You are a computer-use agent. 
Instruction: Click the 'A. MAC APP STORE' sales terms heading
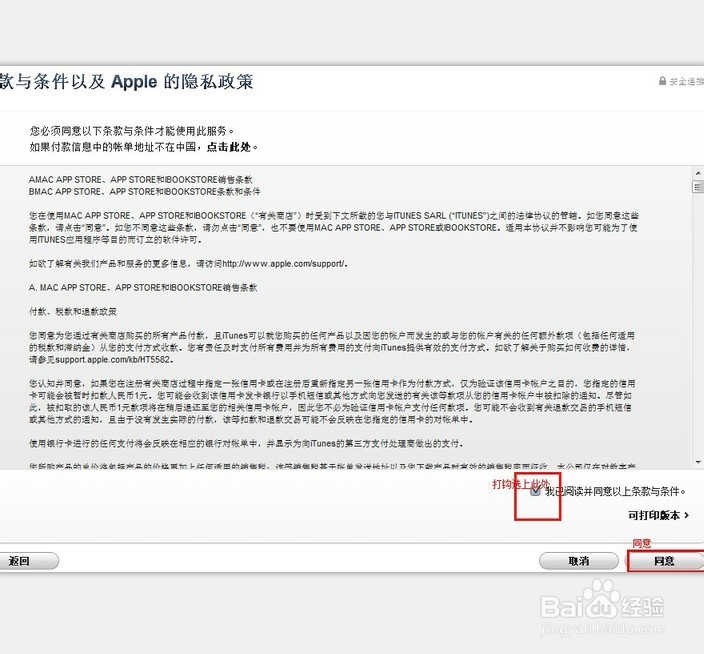pos(143,288)
